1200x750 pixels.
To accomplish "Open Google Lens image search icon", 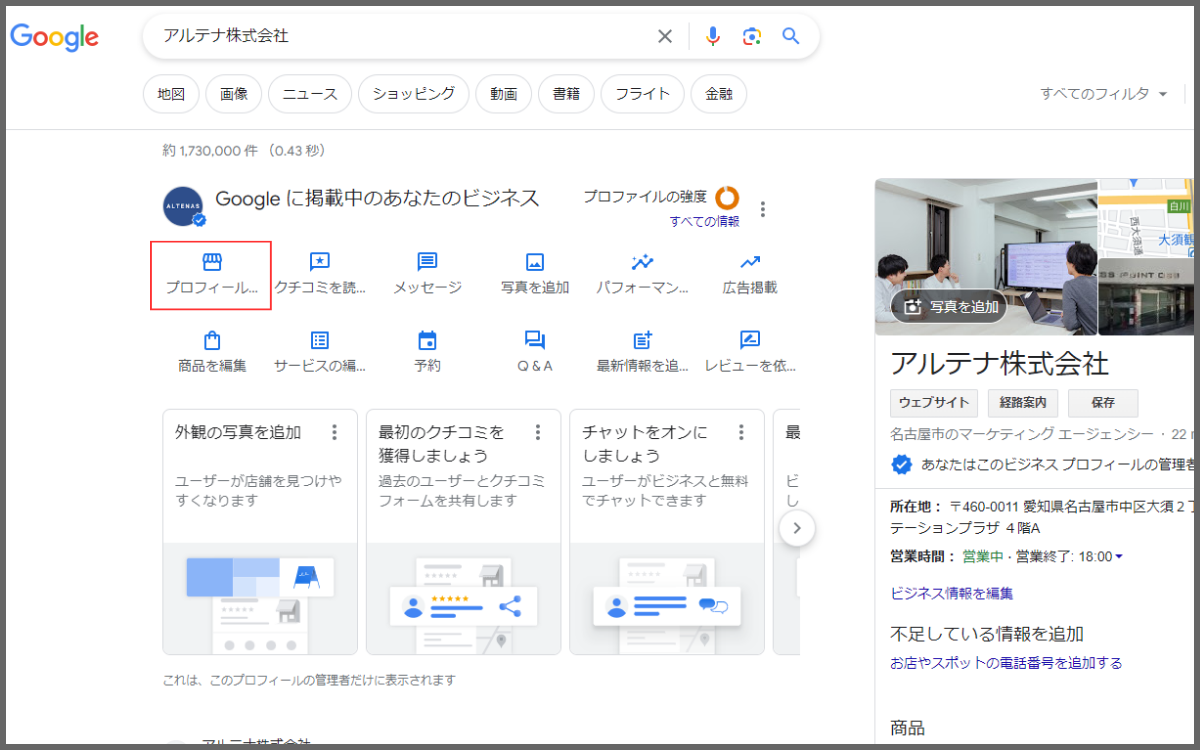I will pyautogui.click(x=752, y=37).
